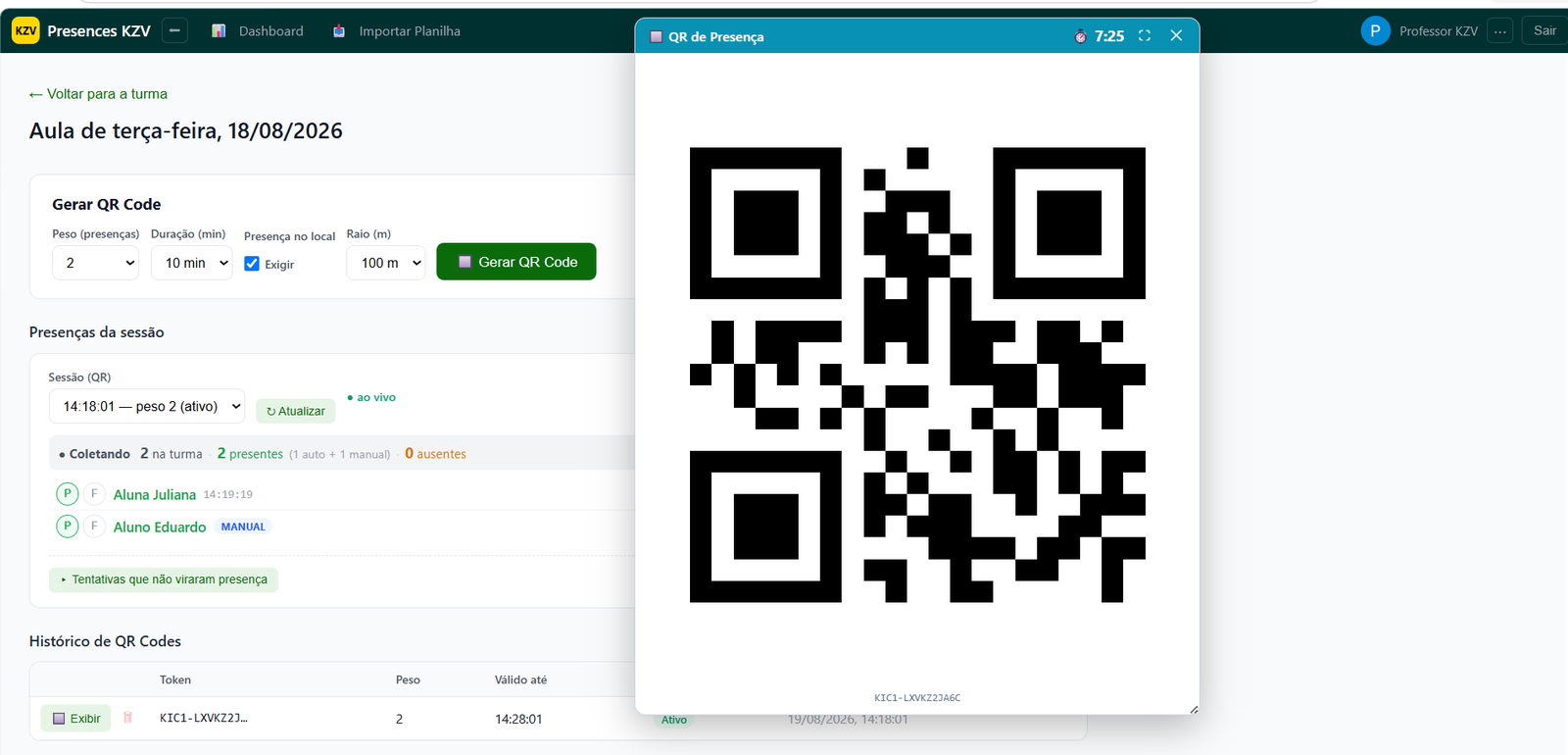Click the 7:25 countdown timer text
Screen dimensions: 1568x755
click(1109, 36)
